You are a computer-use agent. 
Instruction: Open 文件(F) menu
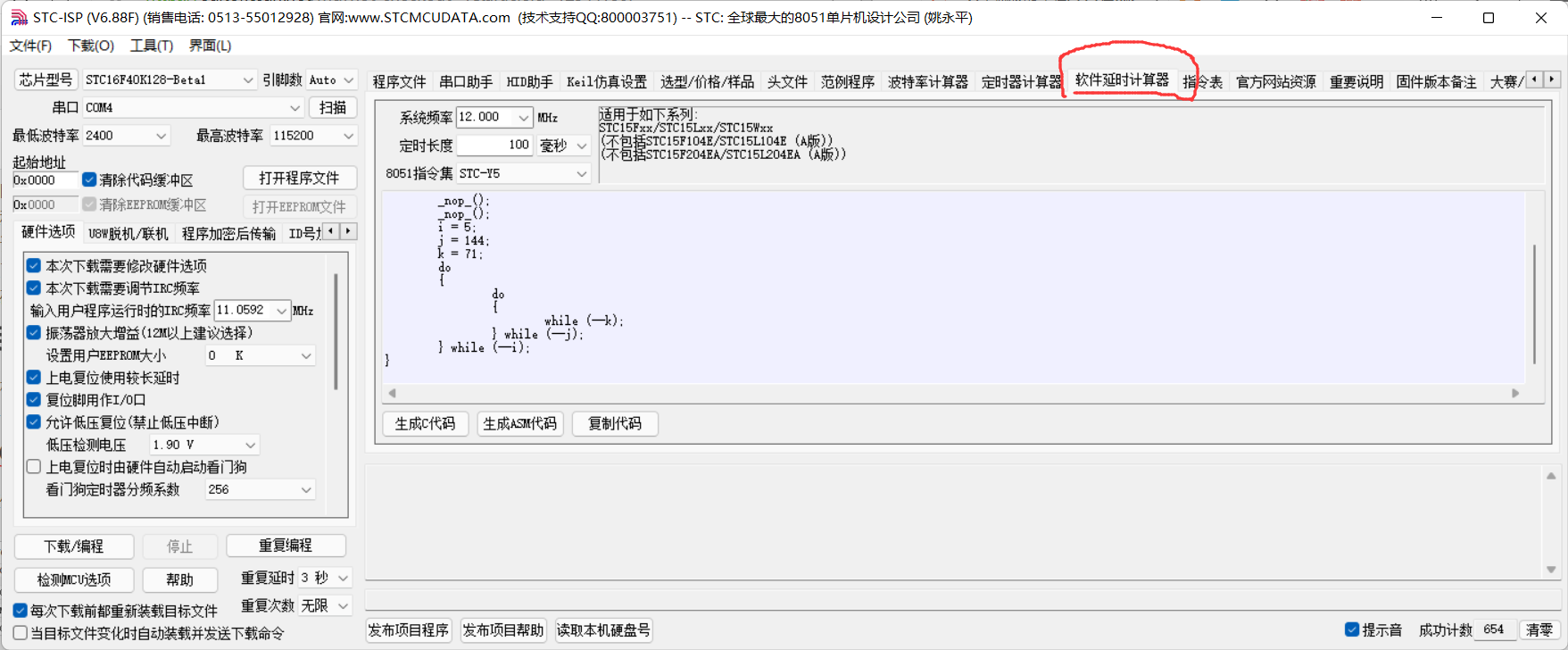(30, 46)
